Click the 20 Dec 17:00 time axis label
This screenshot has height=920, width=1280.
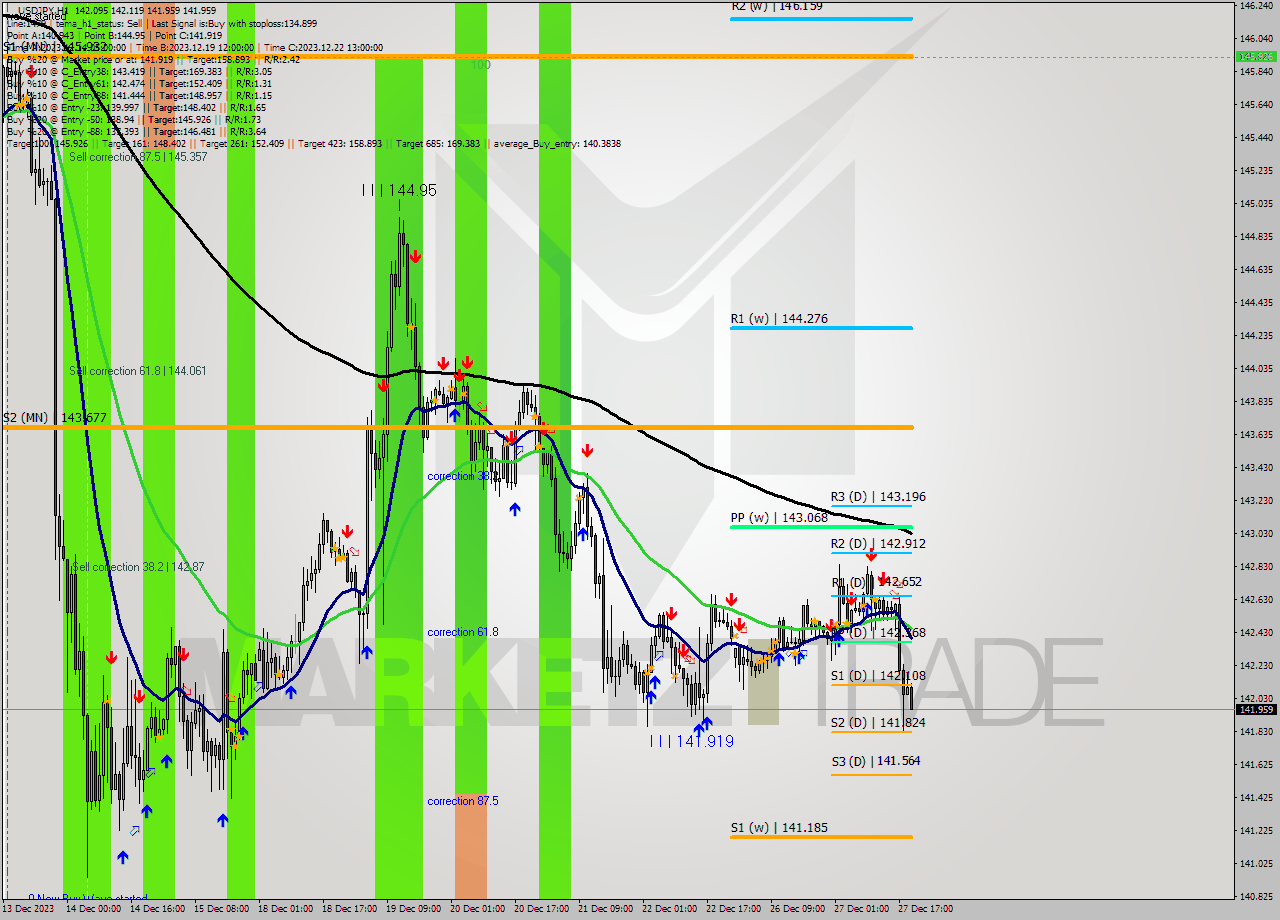(x=541, y=909)
